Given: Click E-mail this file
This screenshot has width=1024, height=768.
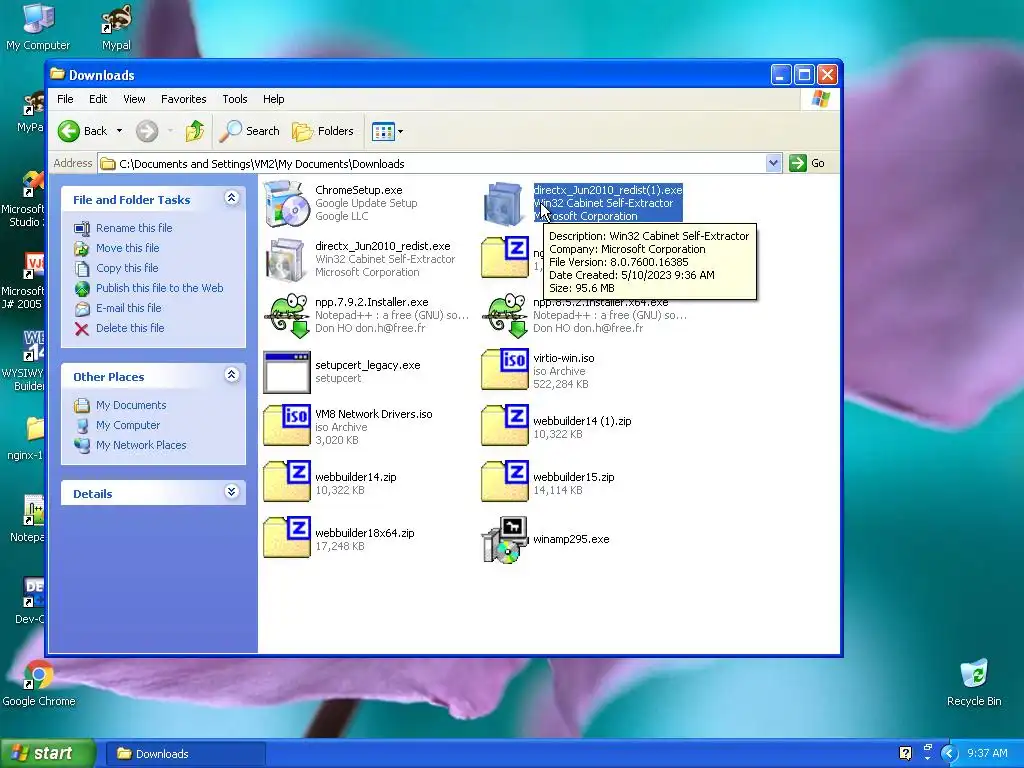Looking at the screenshot, I should coord(129,308).
